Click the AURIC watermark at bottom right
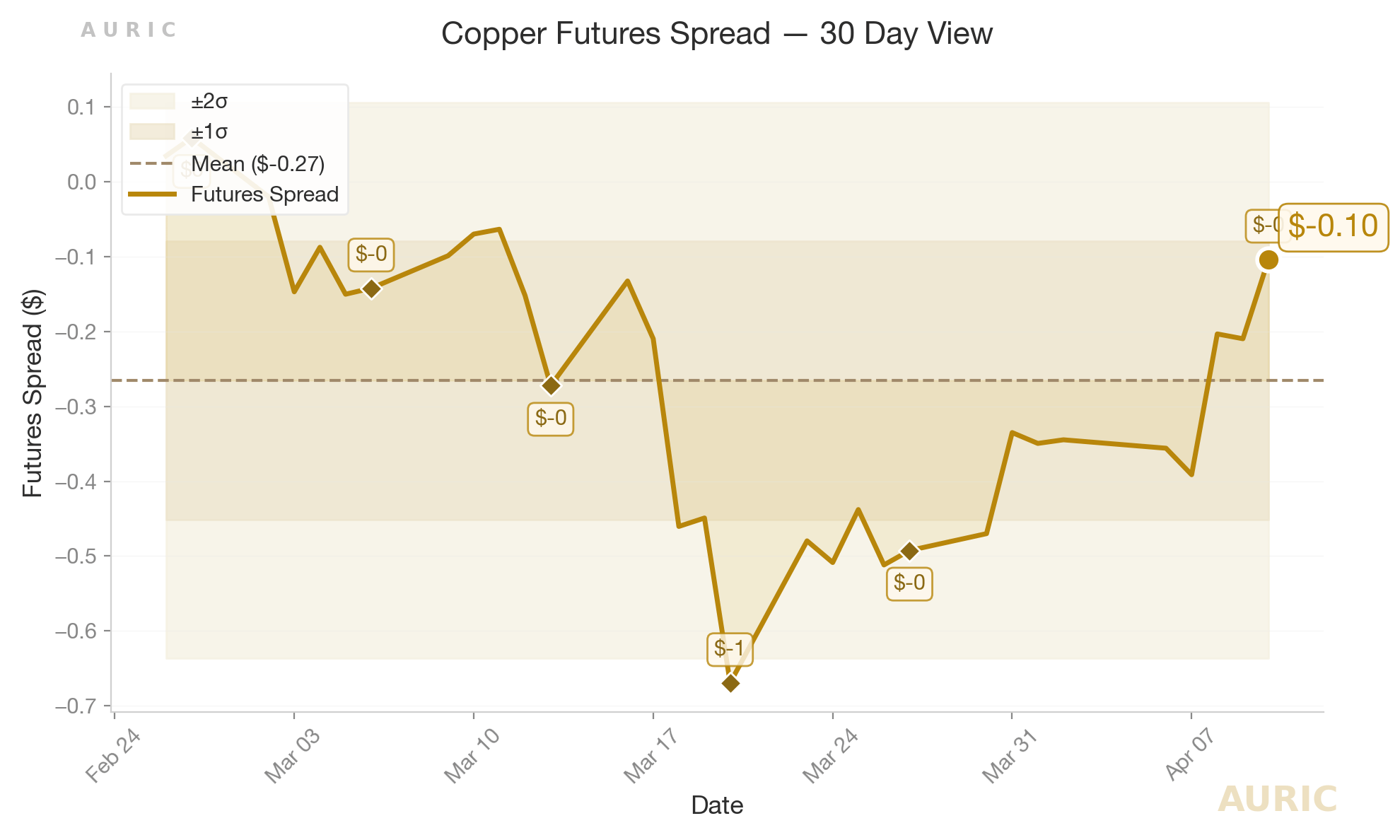 pos(1277,800)
